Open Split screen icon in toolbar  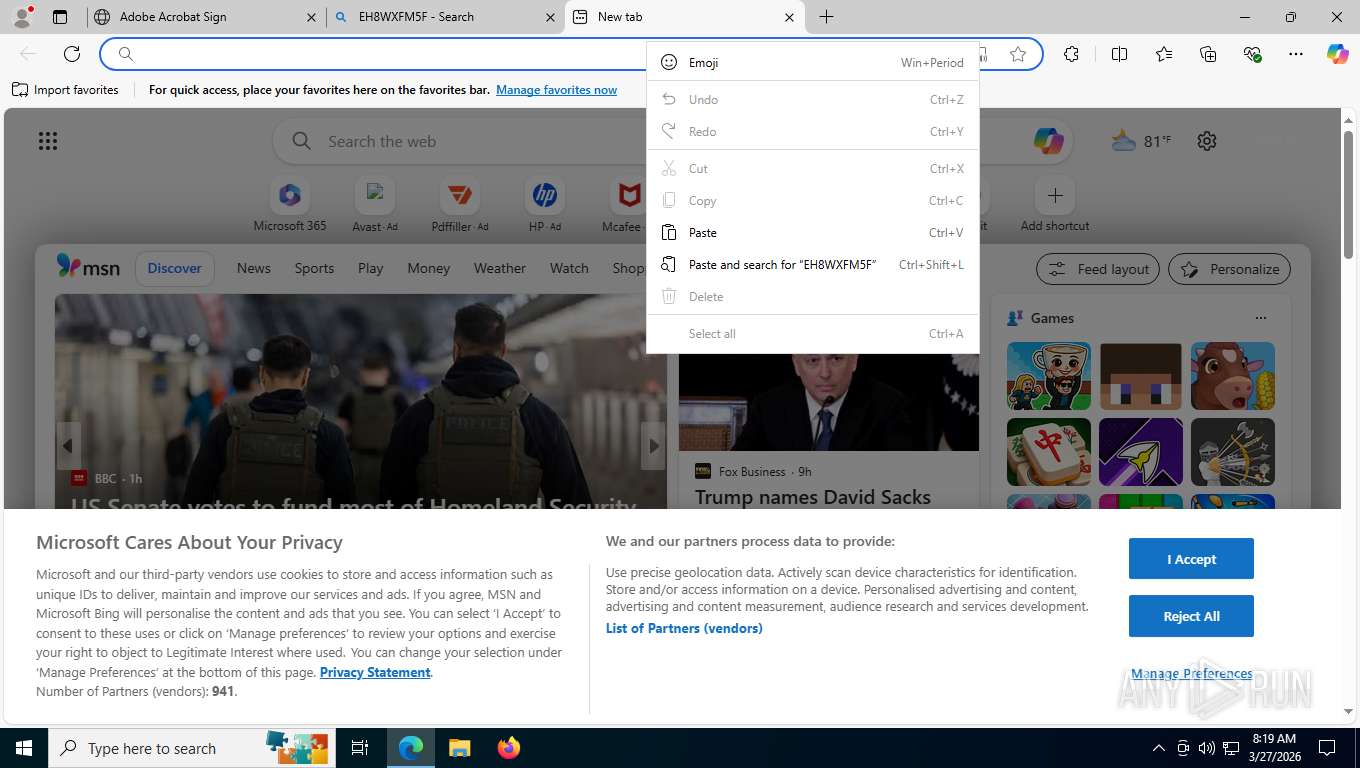pyautogui.click(x=1119, y=54)
